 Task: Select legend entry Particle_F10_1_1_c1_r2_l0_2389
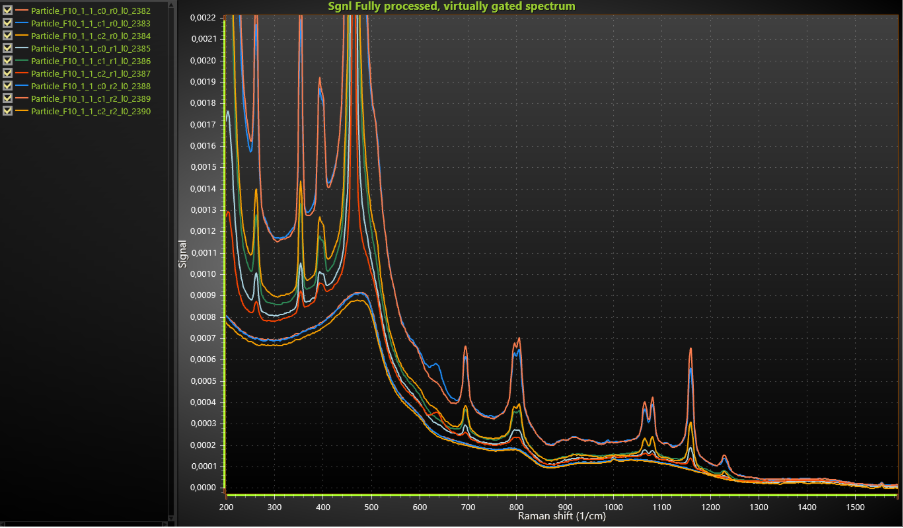pyautogui.click(x=90, y=98)
